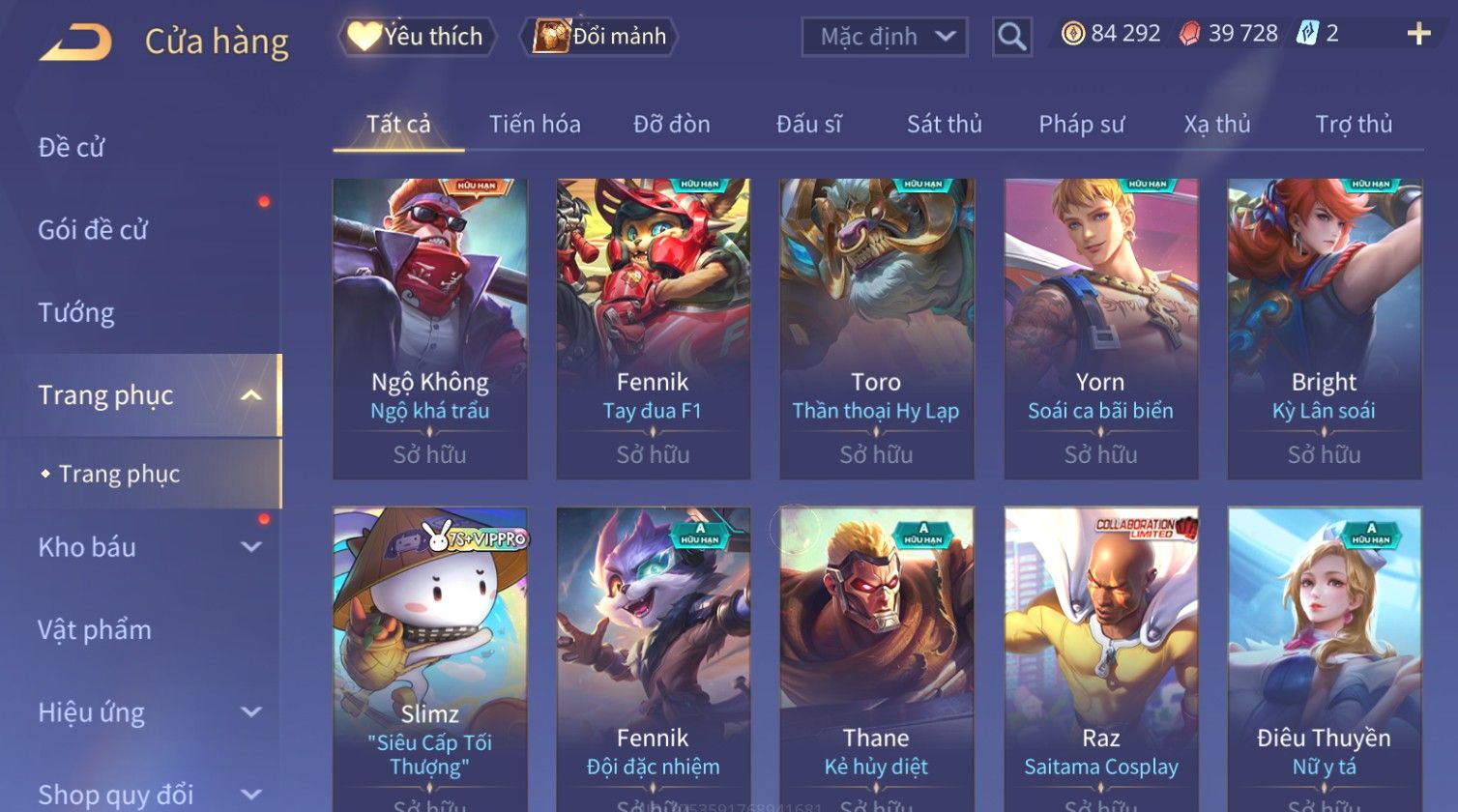The width and height of the screenshot is (1458, 812).
Task: Tap the red ruby currency icon
Action: 1190,35
